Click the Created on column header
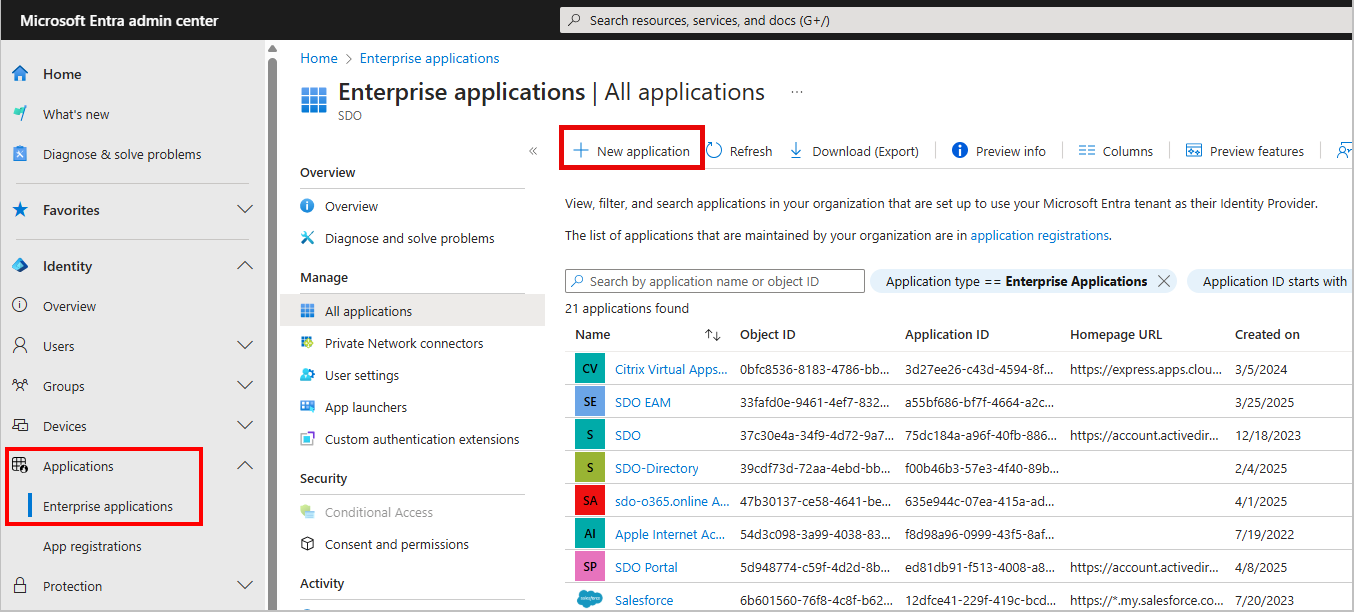Viewport: 1354px width, 612px height. [x=1267, y=335]
